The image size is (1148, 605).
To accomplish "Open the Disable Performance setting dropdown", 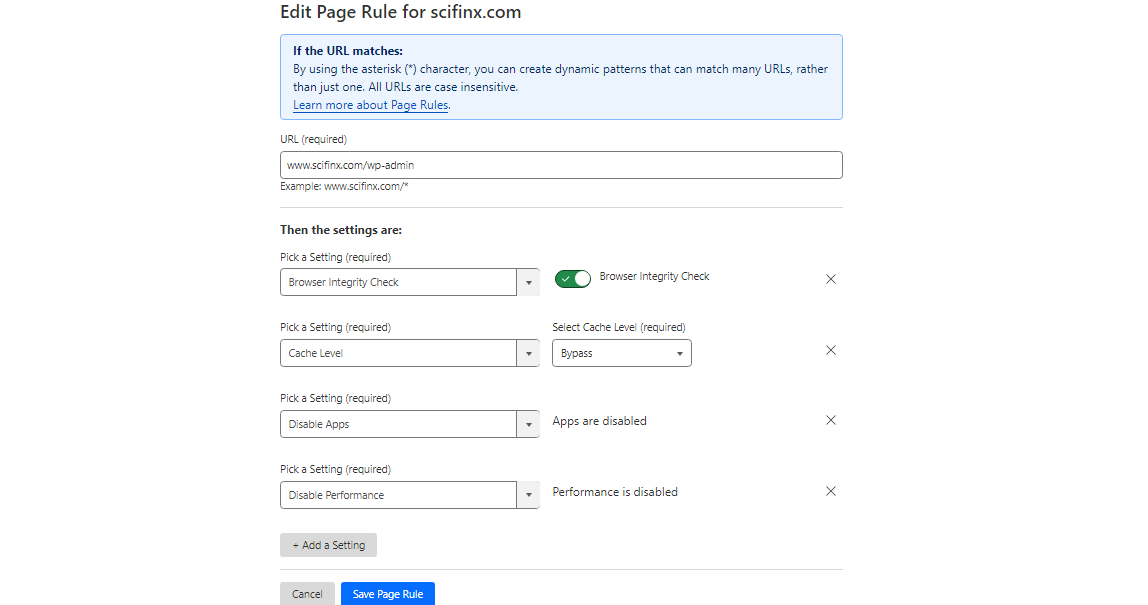I will tap(398, 495).
